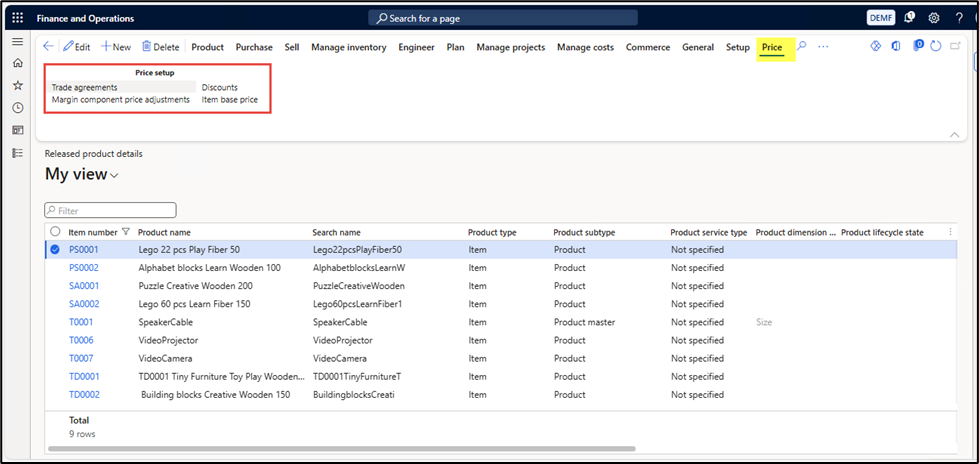Open the settings gear icon

point(934,18)
